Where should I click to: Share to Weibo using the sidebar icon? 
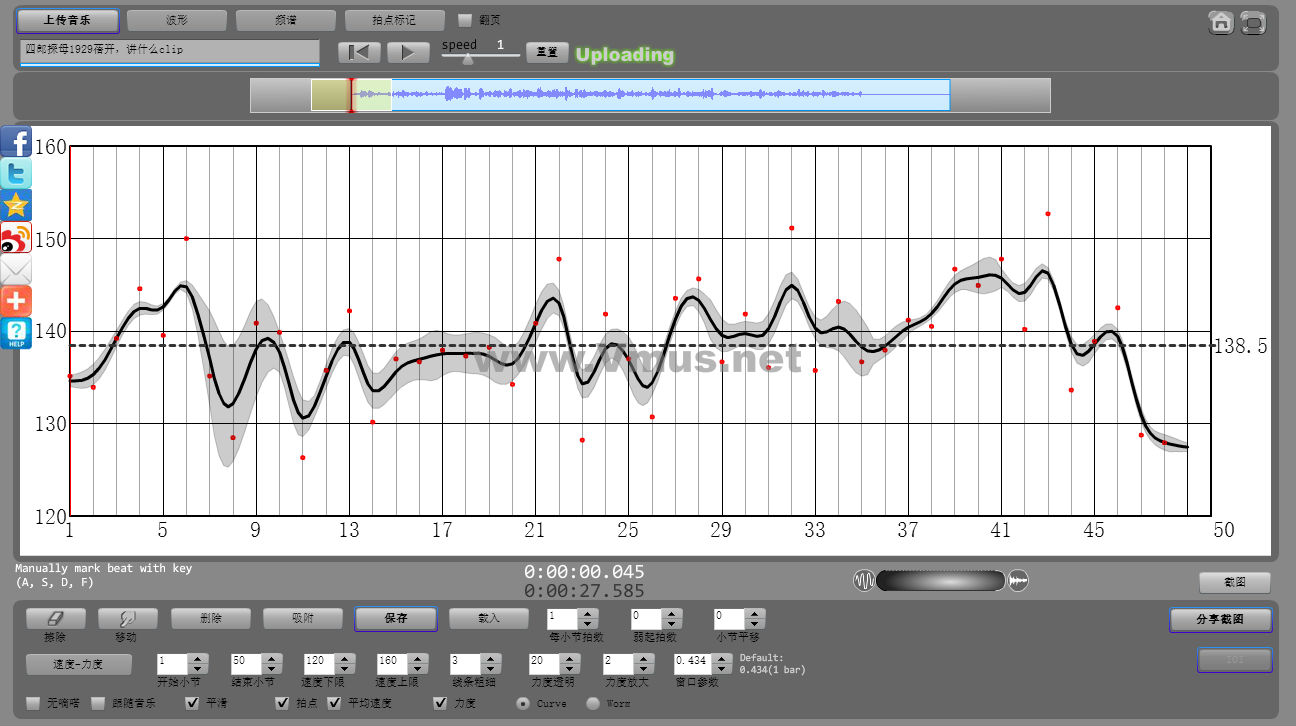tap(16, 237)
